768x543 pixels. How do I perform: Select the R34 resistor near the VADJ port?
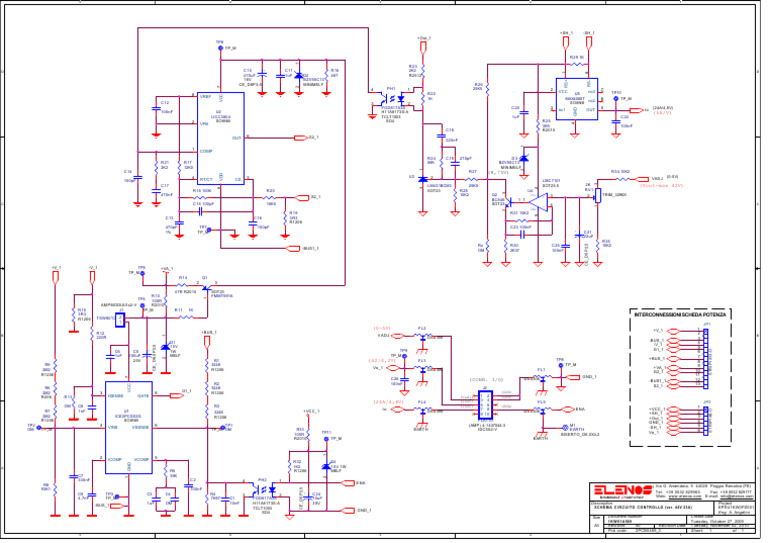click(x=621, y=179)
